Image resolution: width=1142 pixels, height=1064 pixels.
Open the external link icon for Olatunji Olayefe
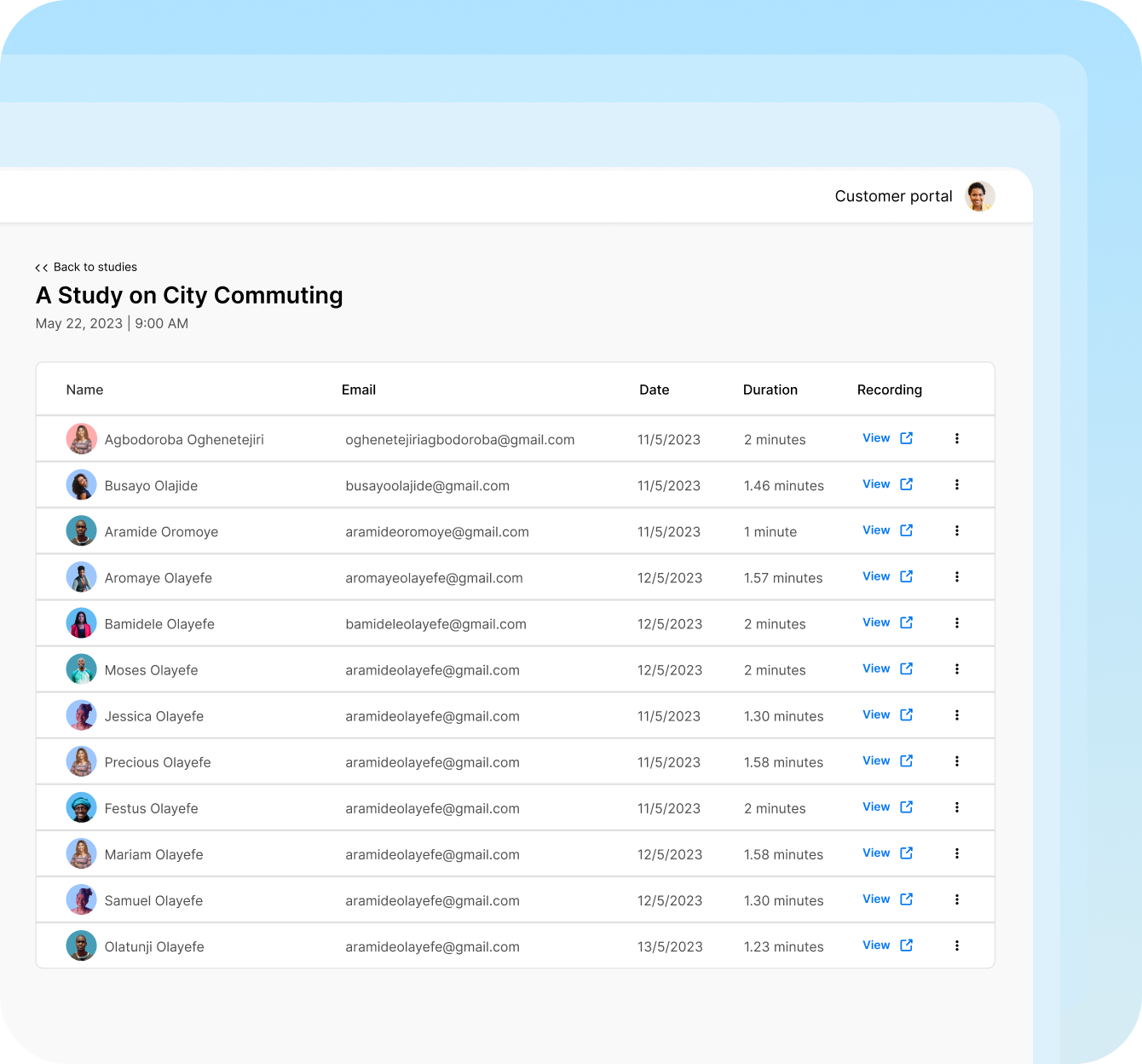click(907, 945)
